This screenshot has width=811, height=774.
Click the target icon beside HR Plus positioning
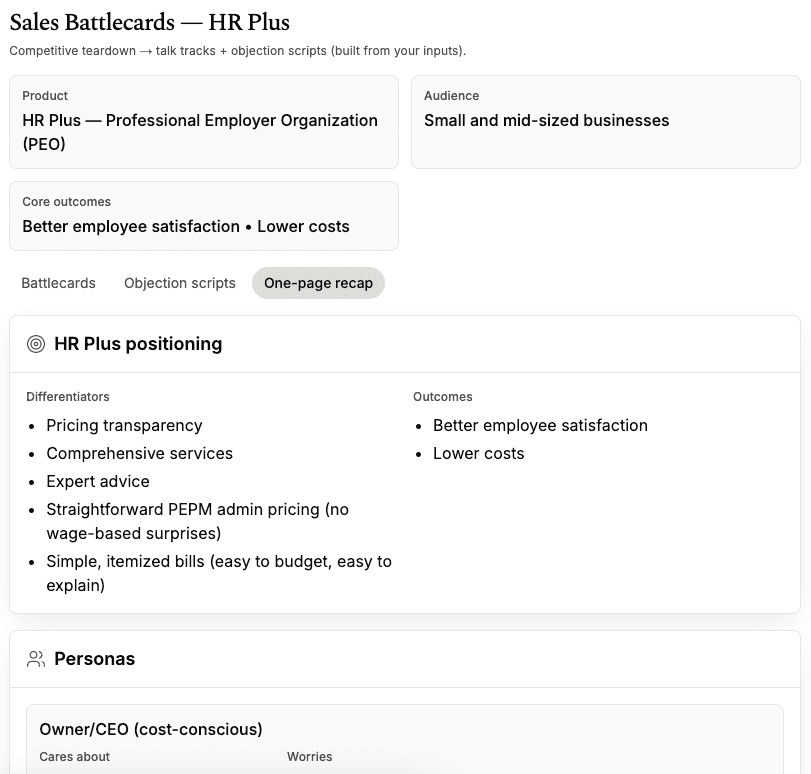36,344
